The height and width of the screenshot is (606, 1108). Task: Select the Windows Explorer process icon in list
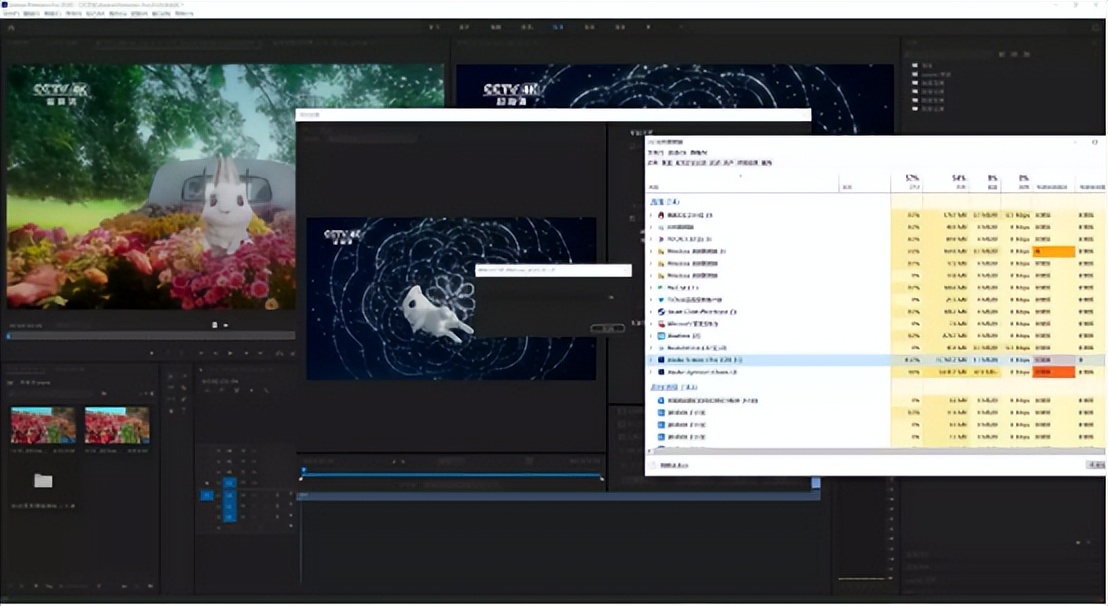click(661, 251)
